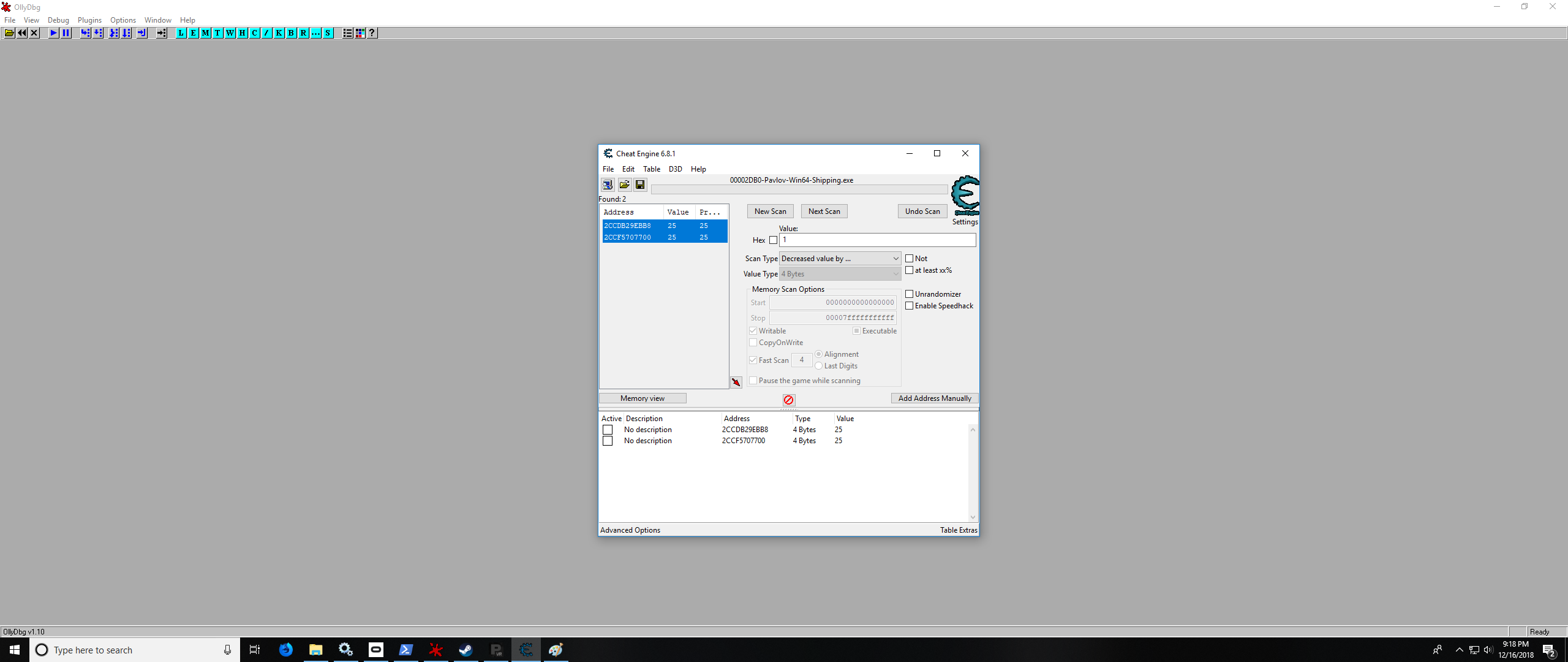Image resolution: width=1568 pixels, height=662 pixels.
Task: Enable the Not checkbox
Action: click(910, 259)
